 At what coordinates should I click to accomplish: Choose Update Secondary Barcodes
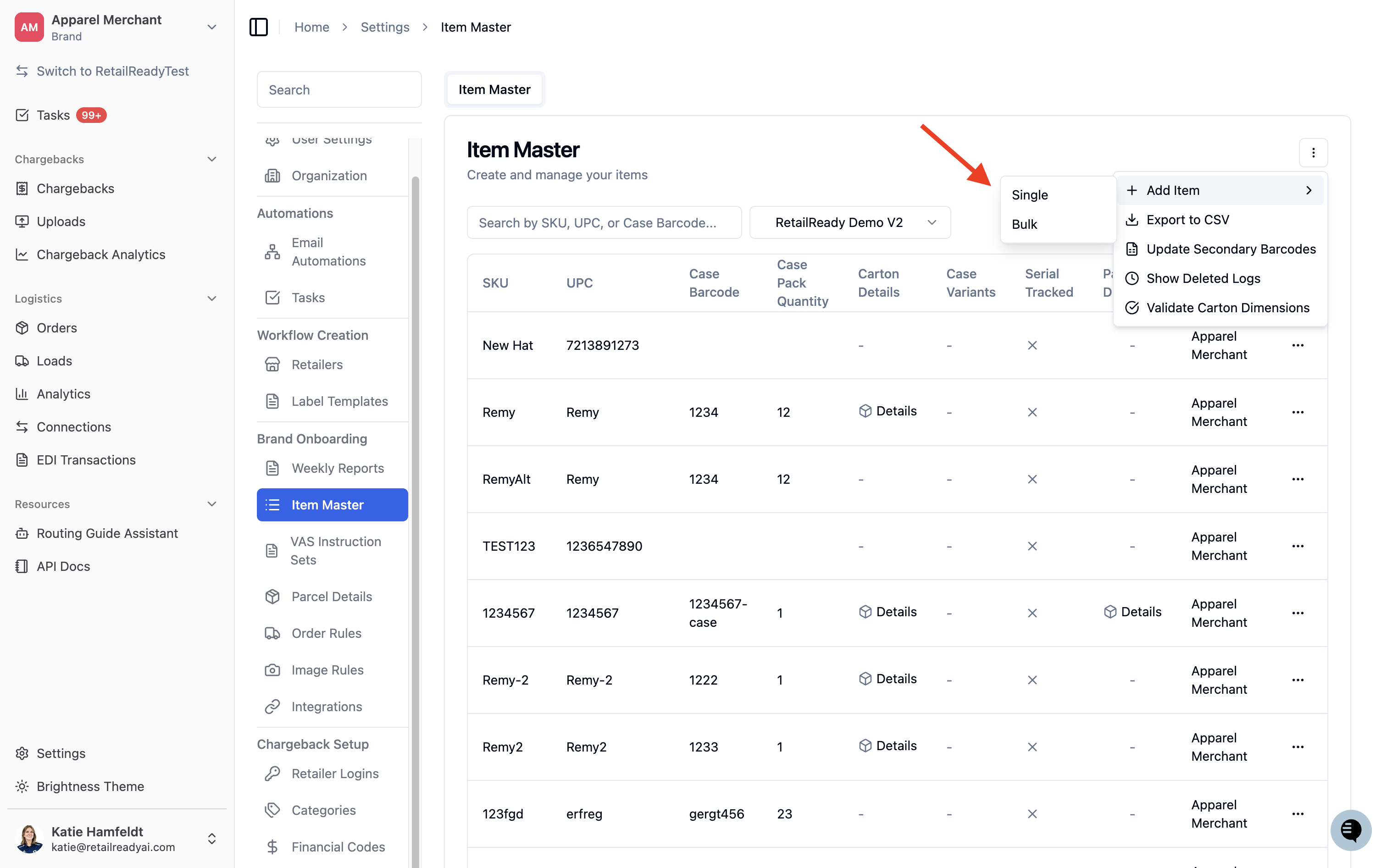click(1220, 249)
